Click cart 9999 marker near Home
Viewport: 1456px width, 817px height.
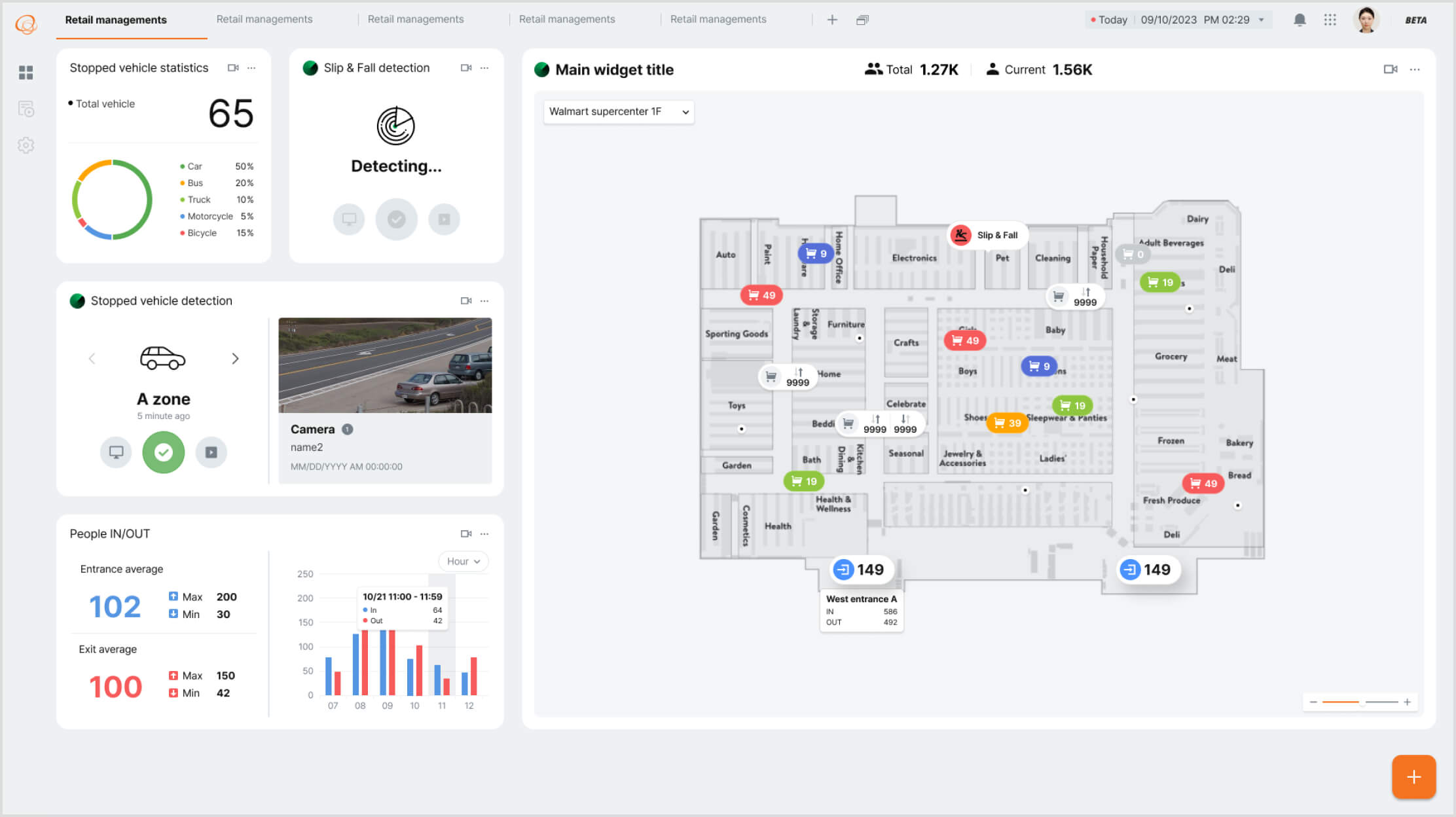tap(788, 376)
